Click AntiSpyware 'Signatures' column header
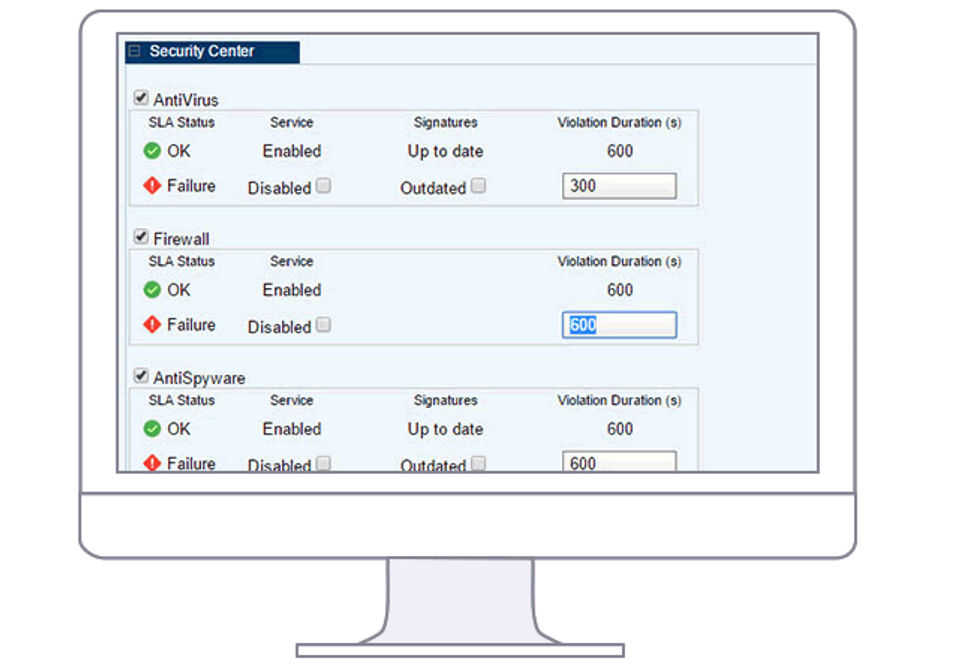Image resolution: width=960 pixels, height=669 pixels. 445,400
